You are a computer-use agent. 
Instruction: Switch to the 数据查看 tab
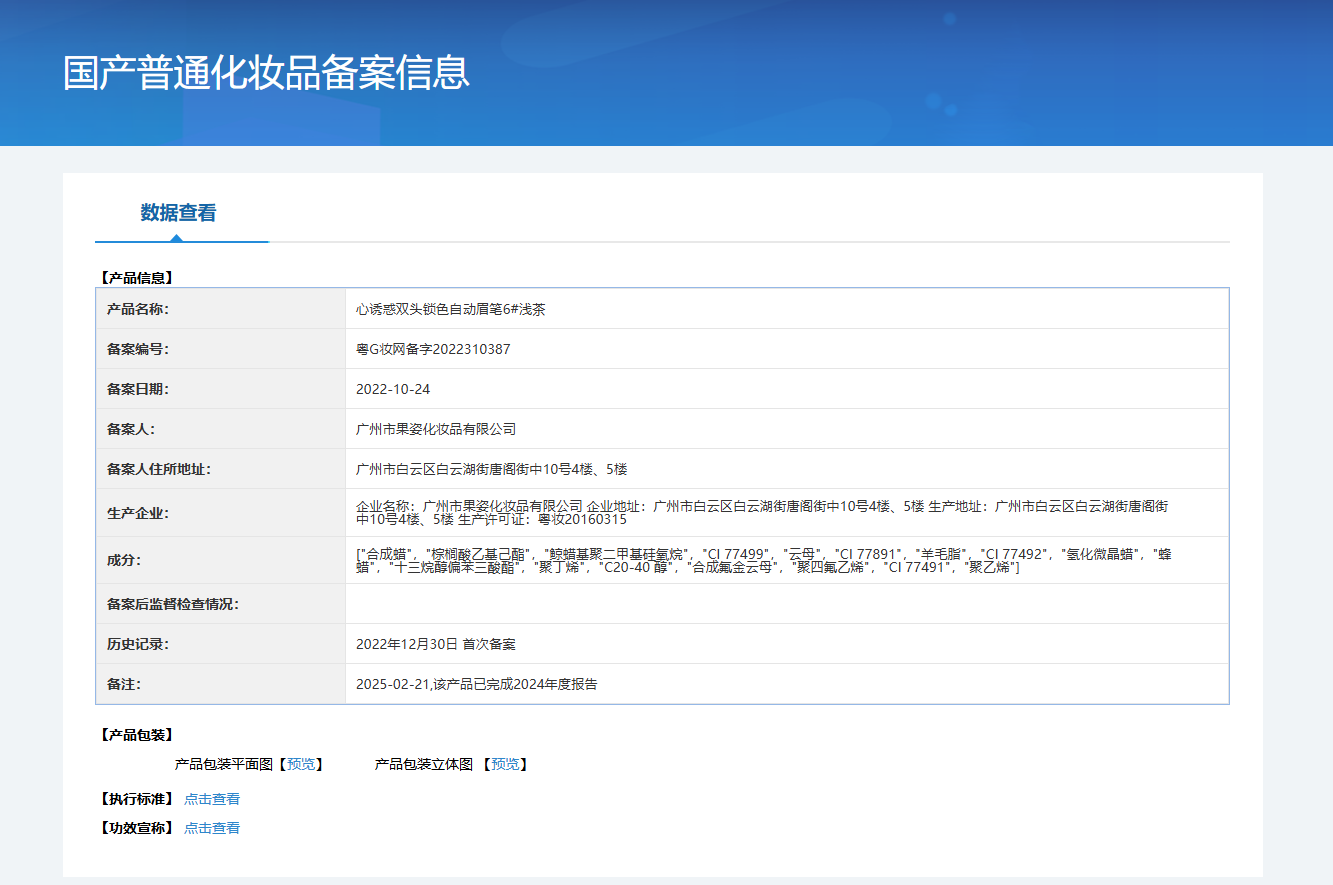[178, 213]
